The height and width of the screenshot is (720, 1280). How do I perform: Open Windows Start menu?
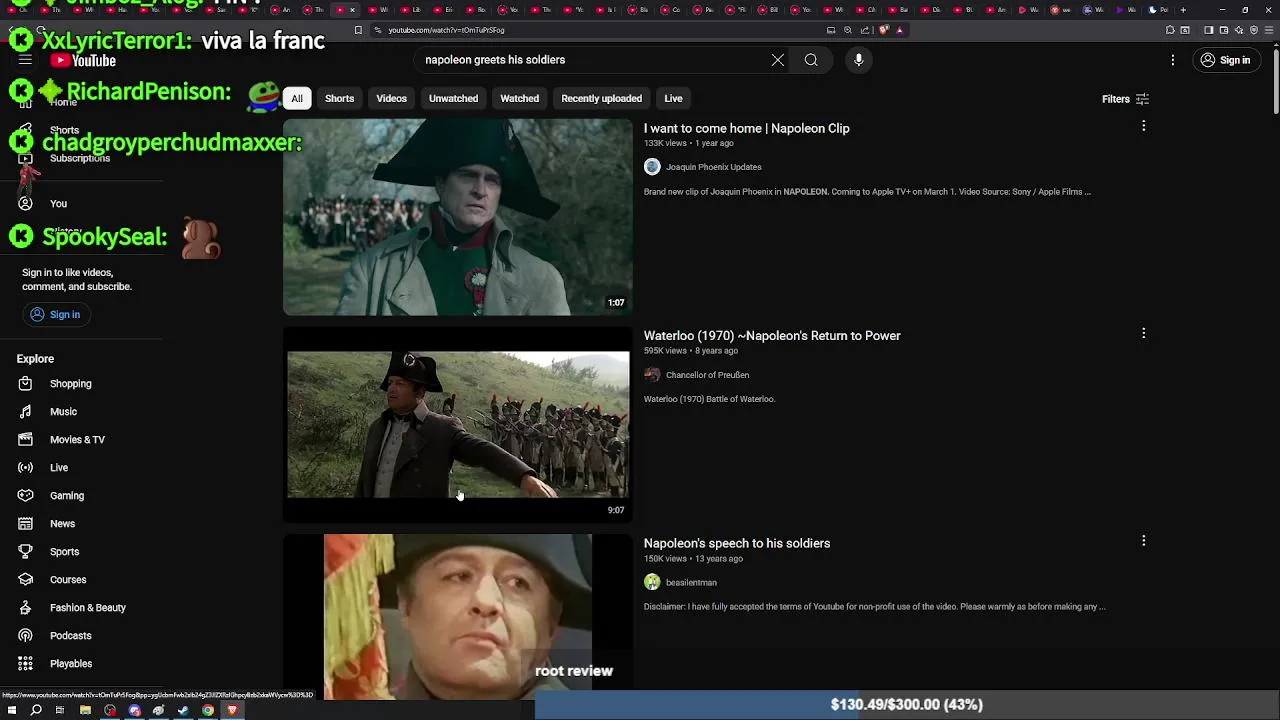[x=12, y=710]
